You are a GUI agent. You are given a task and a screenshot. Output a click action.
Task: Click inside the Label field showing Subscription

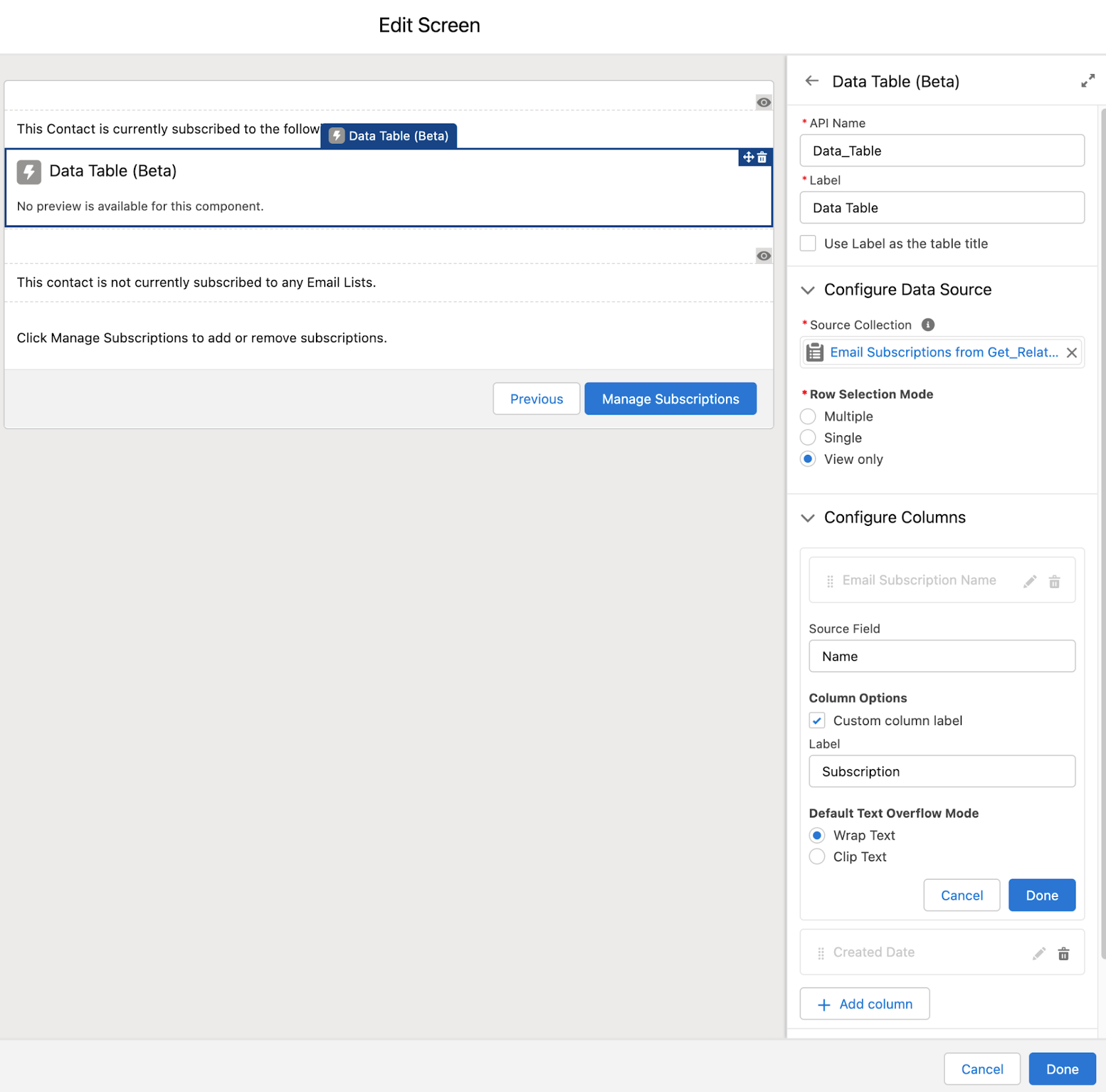(941, 771)
